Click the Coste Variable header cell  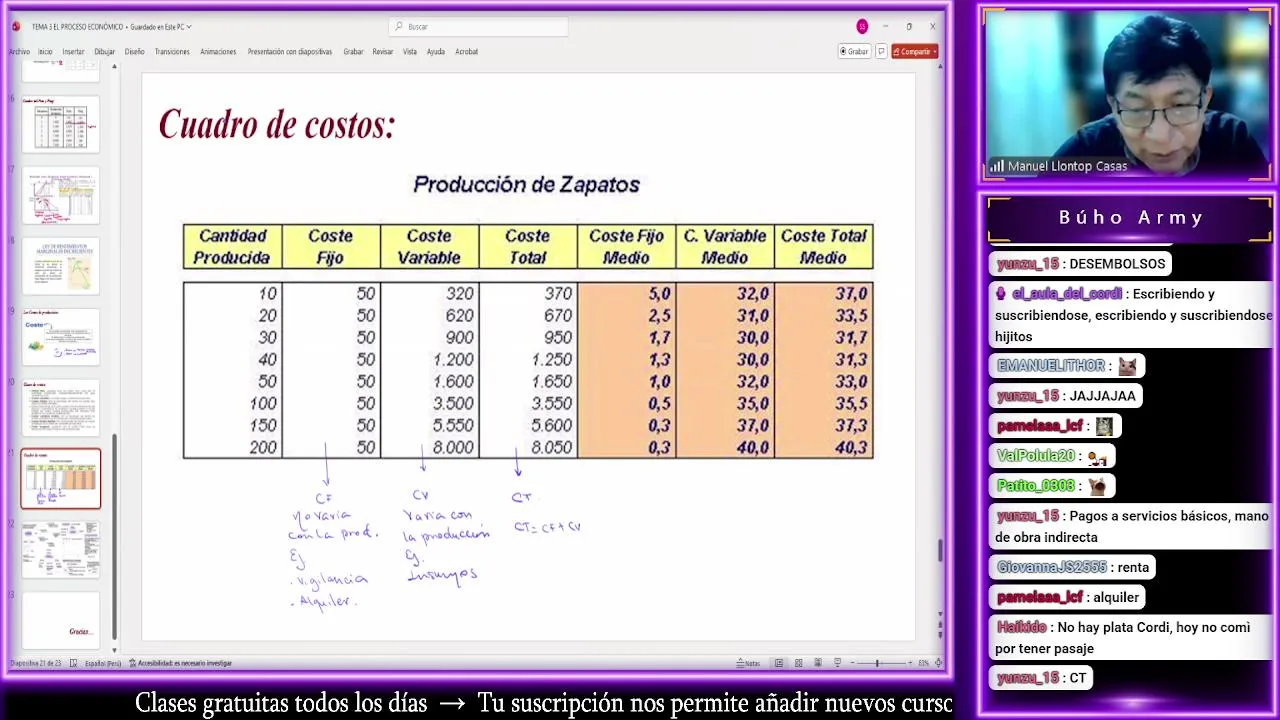(429, 247)
